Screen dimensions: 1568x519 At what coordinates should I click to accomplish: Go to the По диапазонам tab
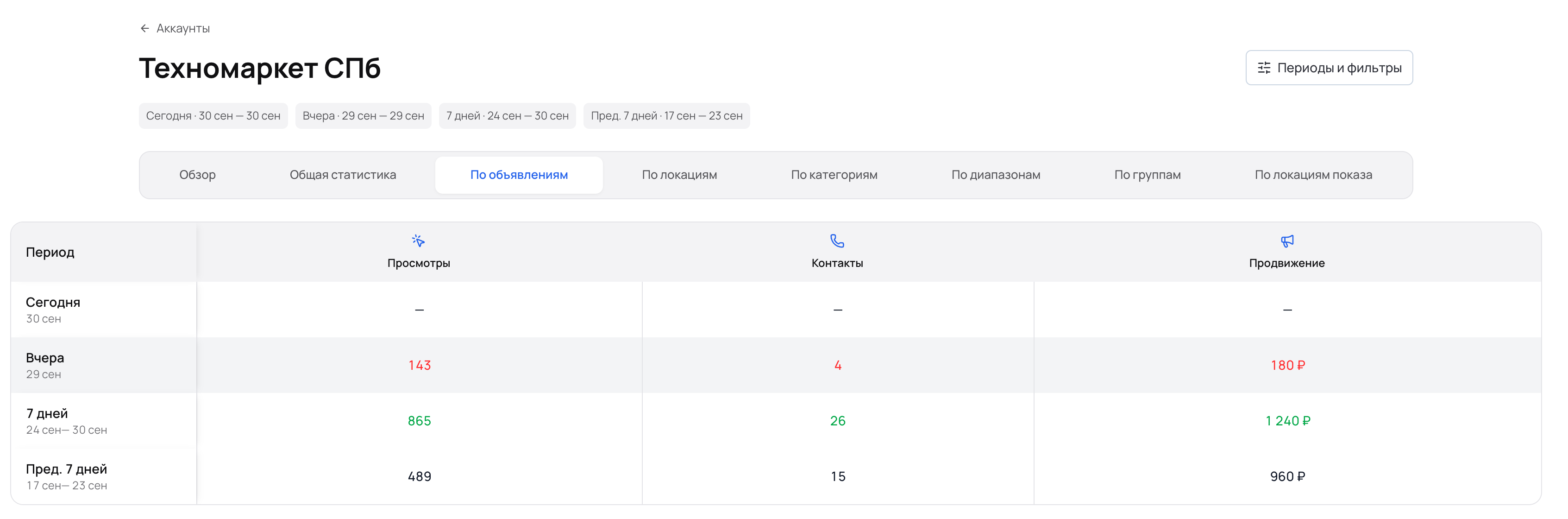coord(996,175)
